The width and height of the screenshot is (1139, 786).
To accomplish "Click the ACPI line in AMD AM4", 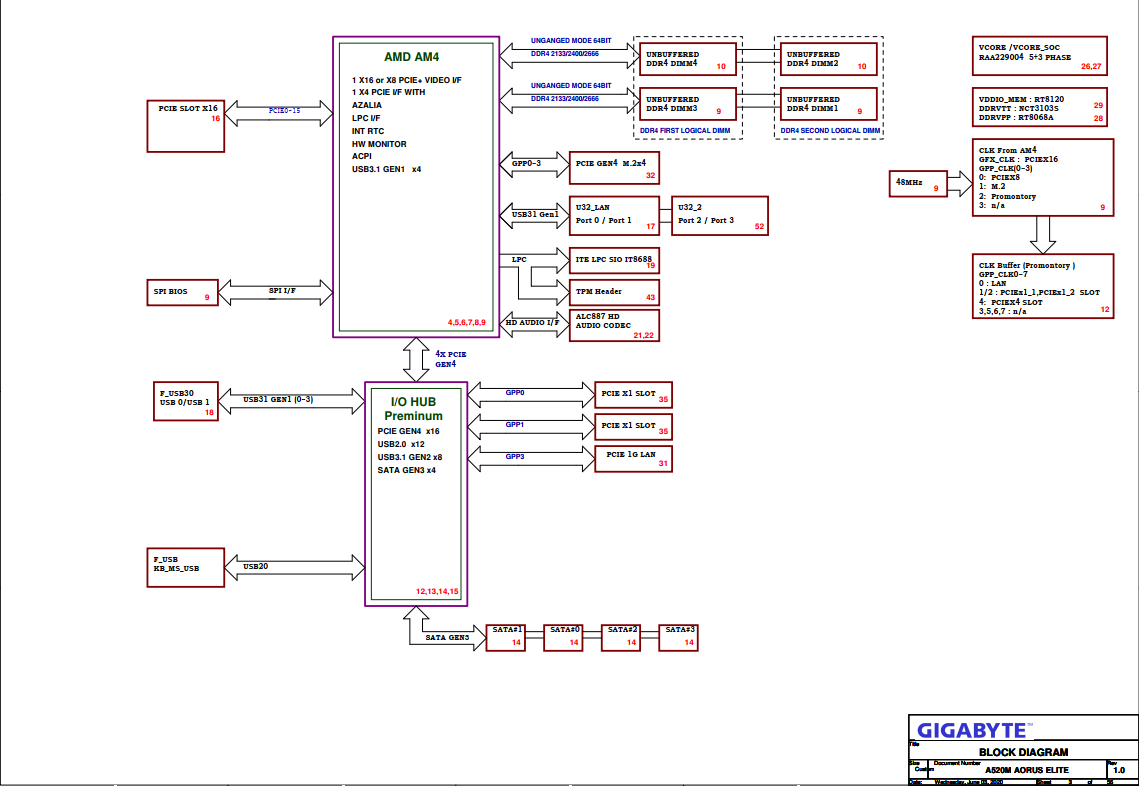I will pos(362,156).
